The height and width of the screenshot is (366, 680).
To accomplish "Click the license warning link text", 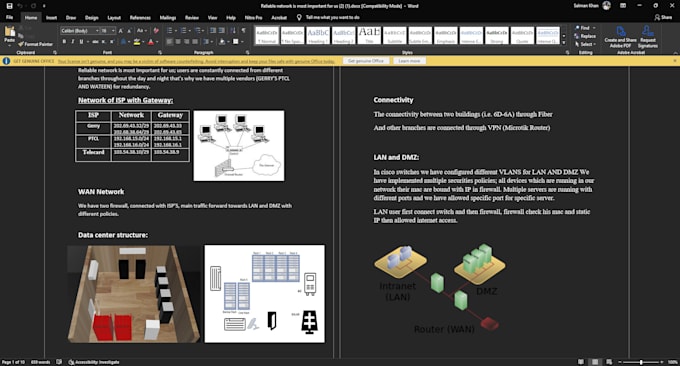I will point(196,61).
